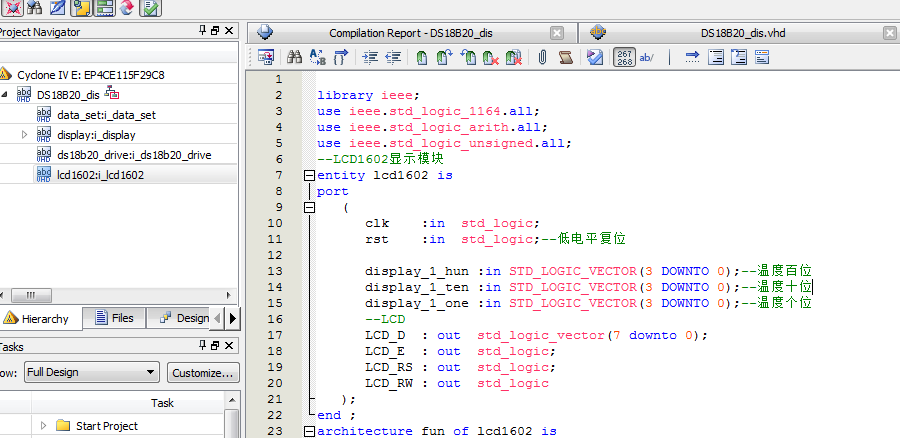
Task: Click the decrease indent toolbar icon
Action: (x=393, y=57)
